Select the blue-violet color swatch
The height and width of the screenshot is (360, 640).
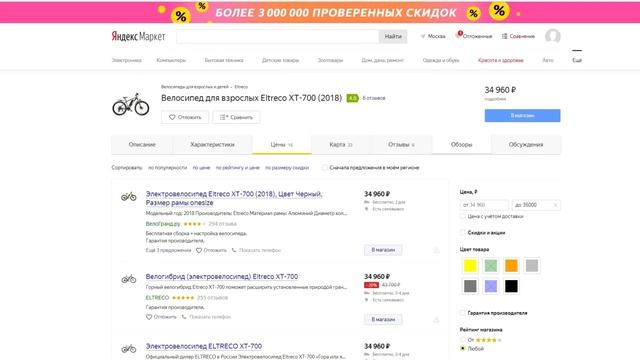pyautogui.click(x=491, y=286)
